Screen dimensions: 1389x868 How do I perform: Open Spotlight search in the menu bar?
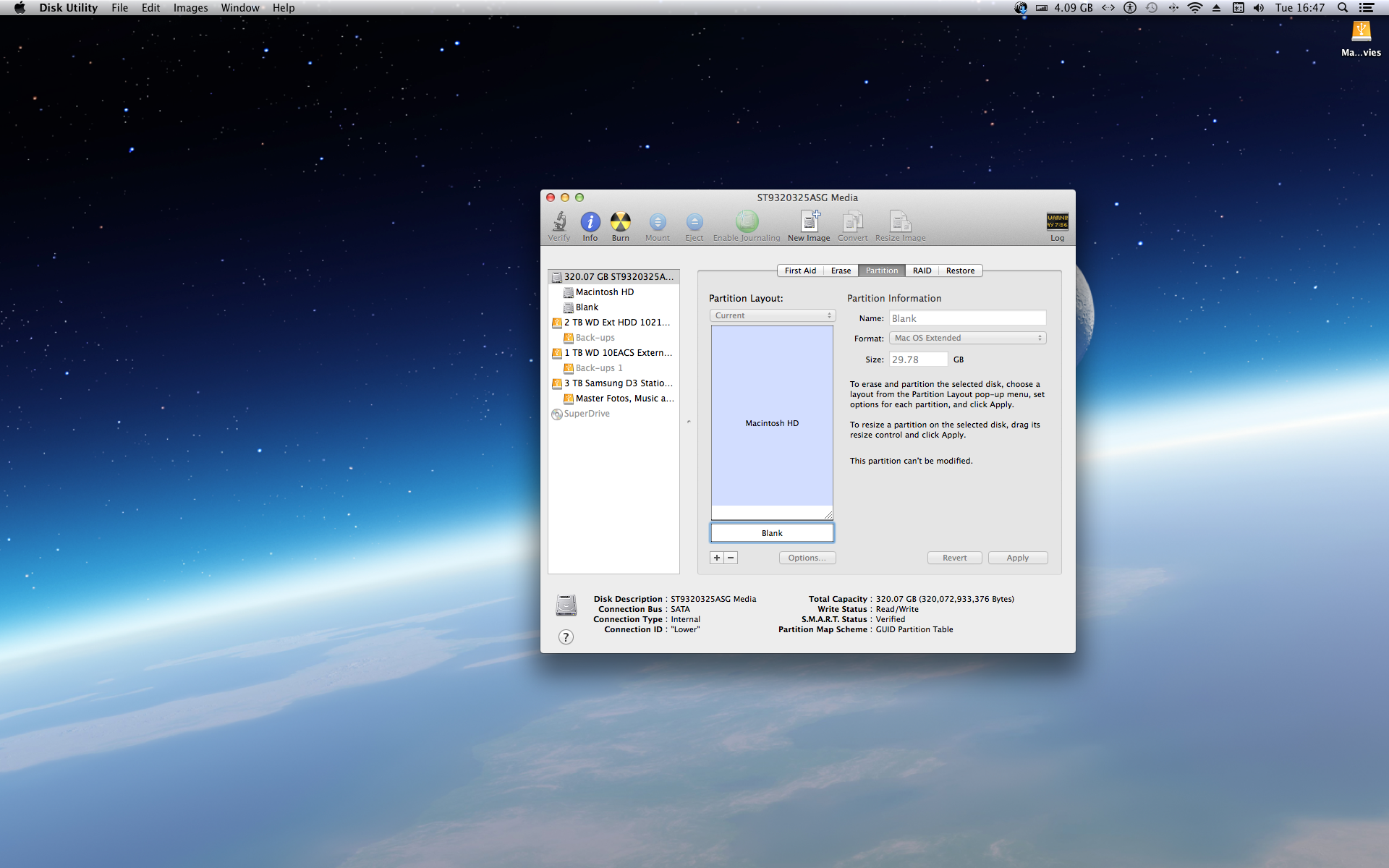1343,8
